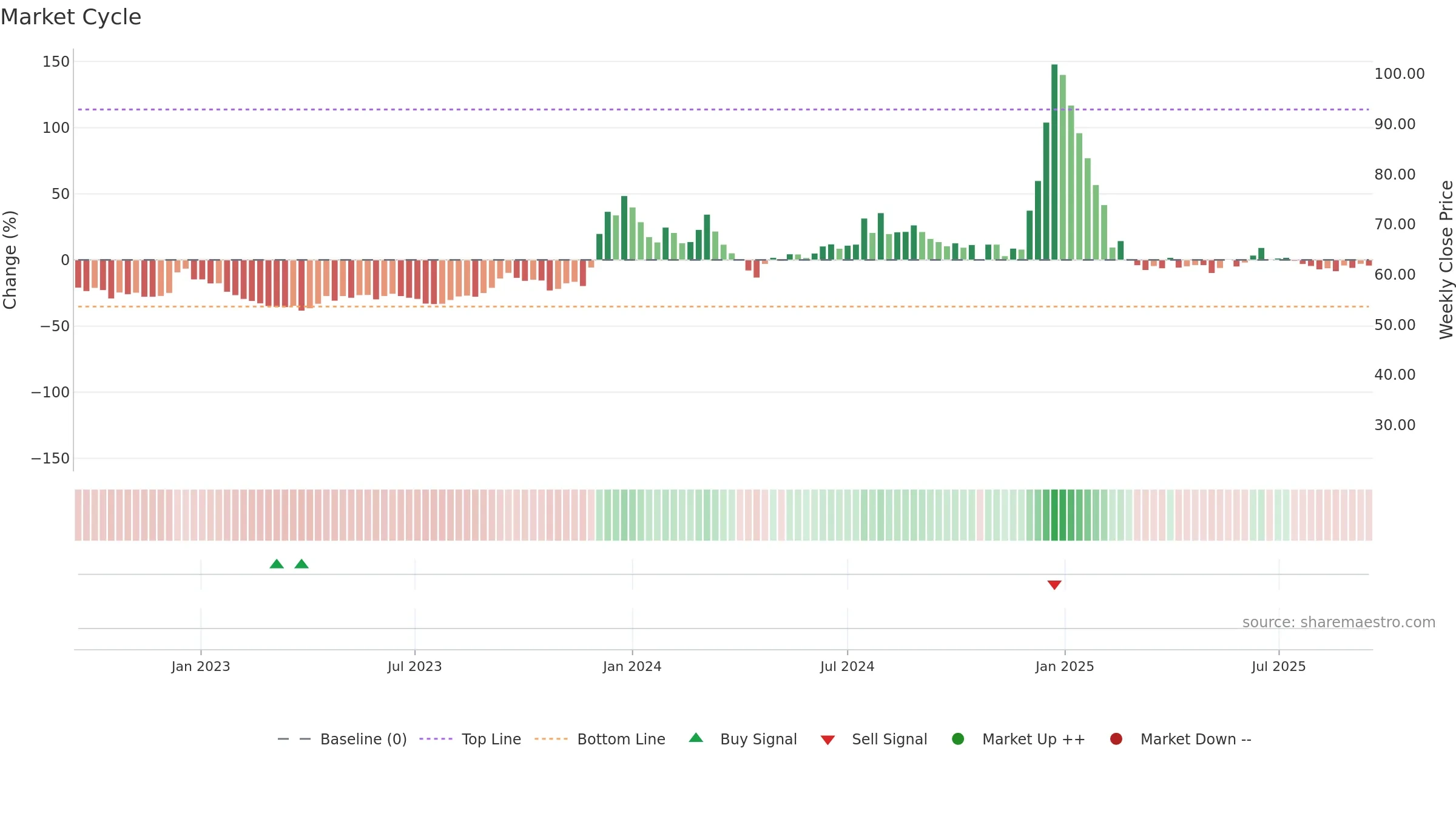1456x819 pixels.
Task: Click the 'Jul 2023' x-axis label
Action: 415,667
